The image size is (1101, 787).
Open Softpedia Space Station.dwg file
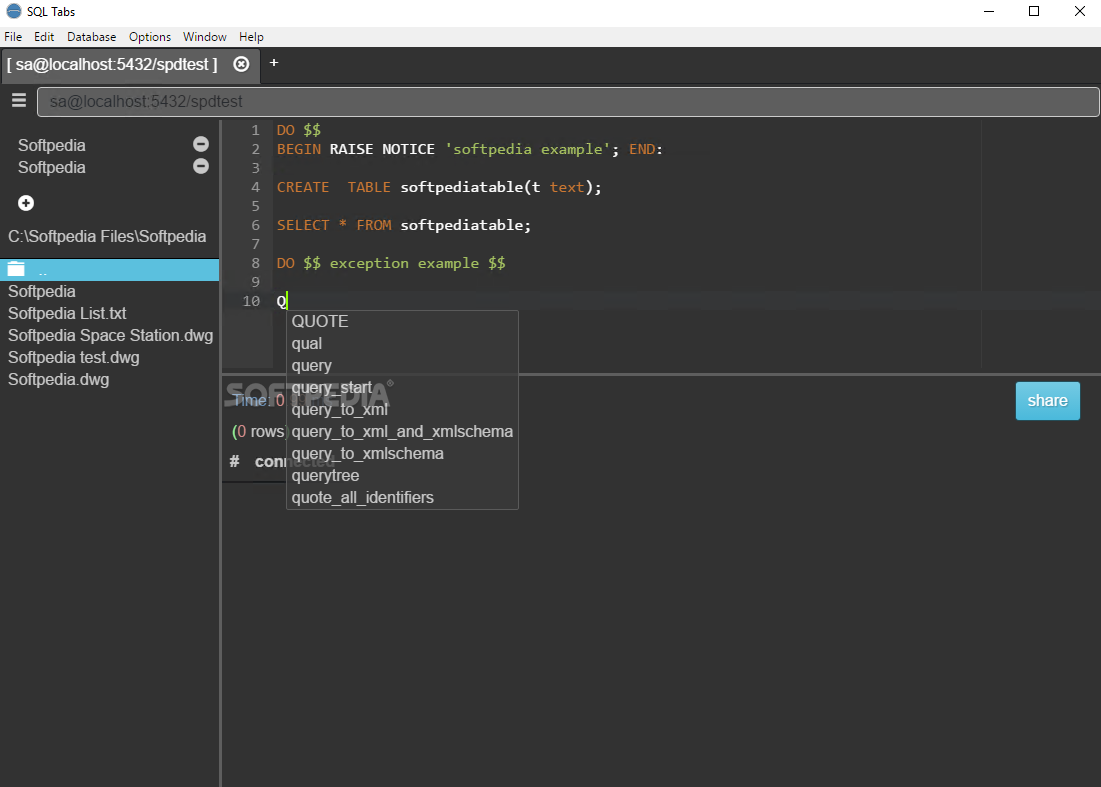(x=110, y=336)
